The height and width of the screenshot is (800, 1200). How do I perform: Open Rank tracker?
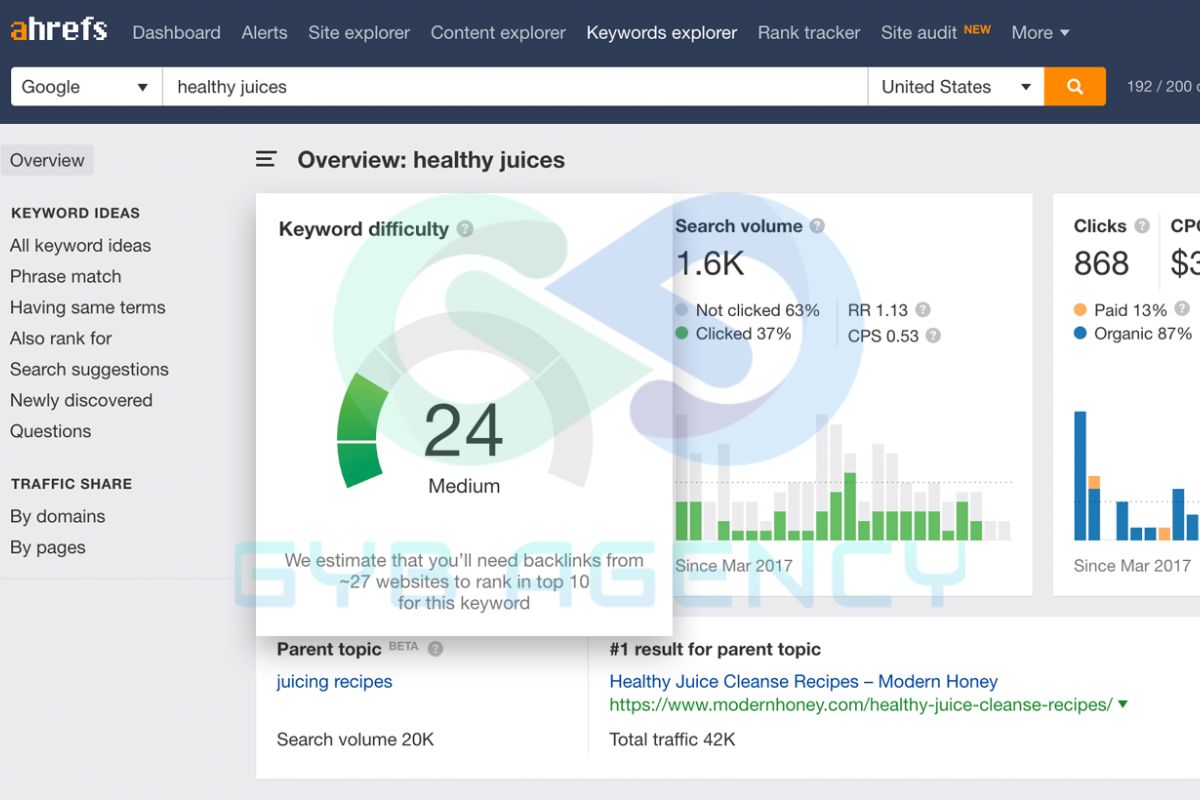tap(809, 32)
